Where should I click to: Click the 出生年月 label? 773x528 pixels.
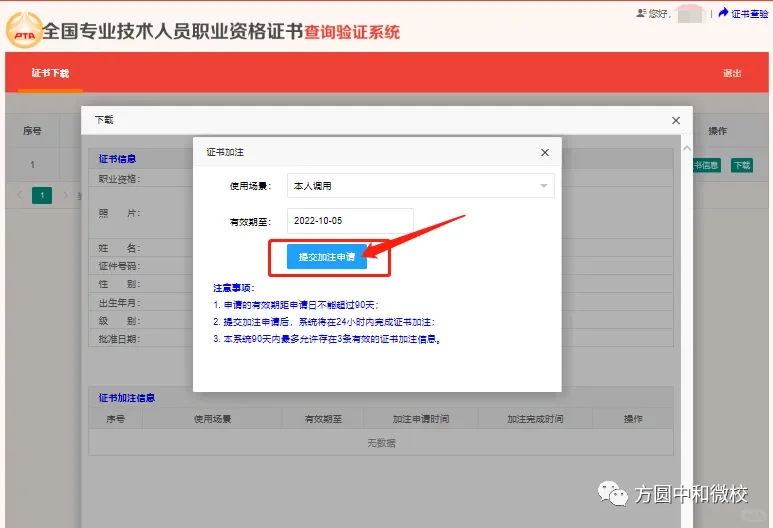coord(119,303)
